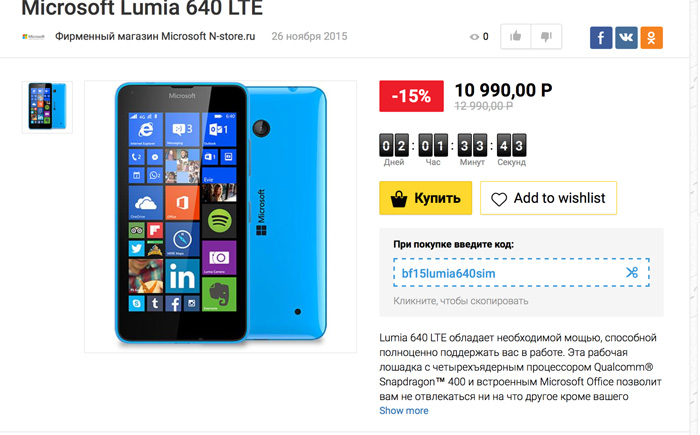Click the scissors icon beside the promo code

click(632, 272)
